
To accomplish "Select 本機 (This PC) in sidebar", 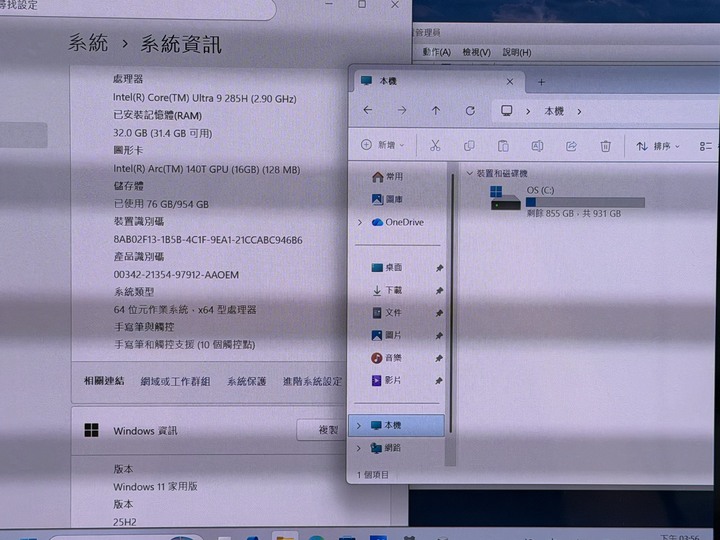I will click(x=397, y=425).
